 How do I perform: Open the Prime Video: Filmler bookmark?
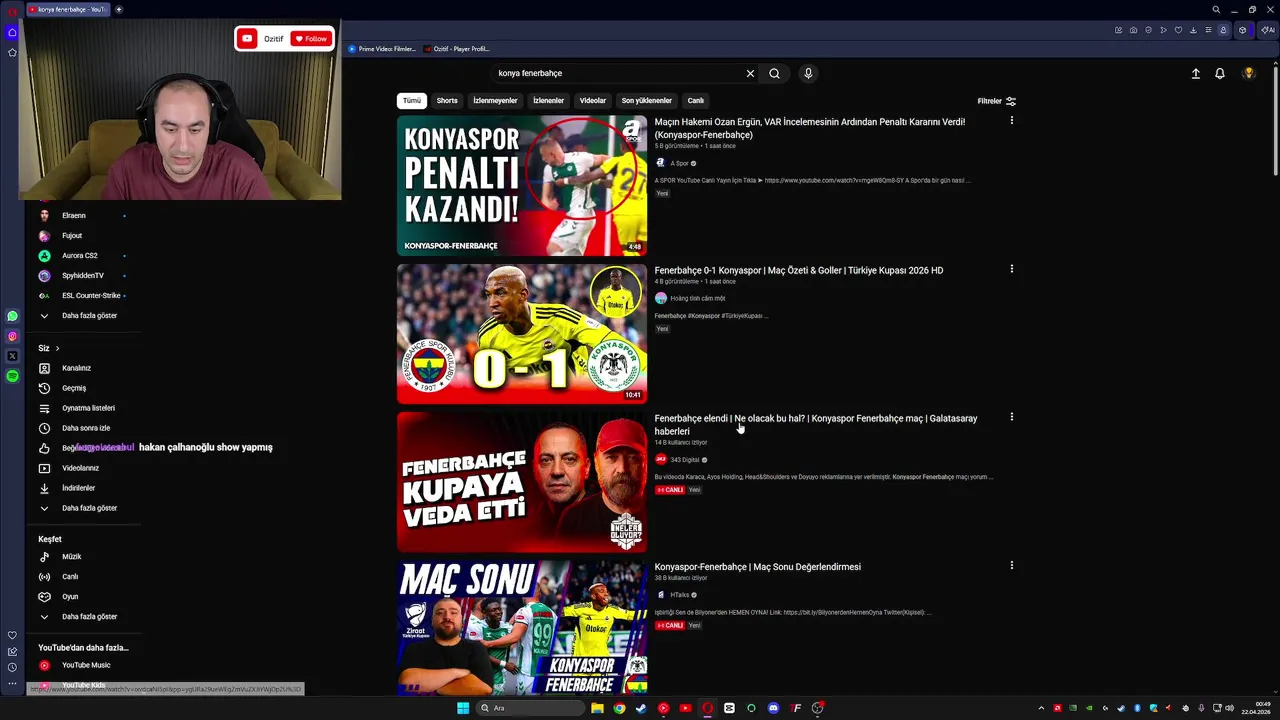382,49
